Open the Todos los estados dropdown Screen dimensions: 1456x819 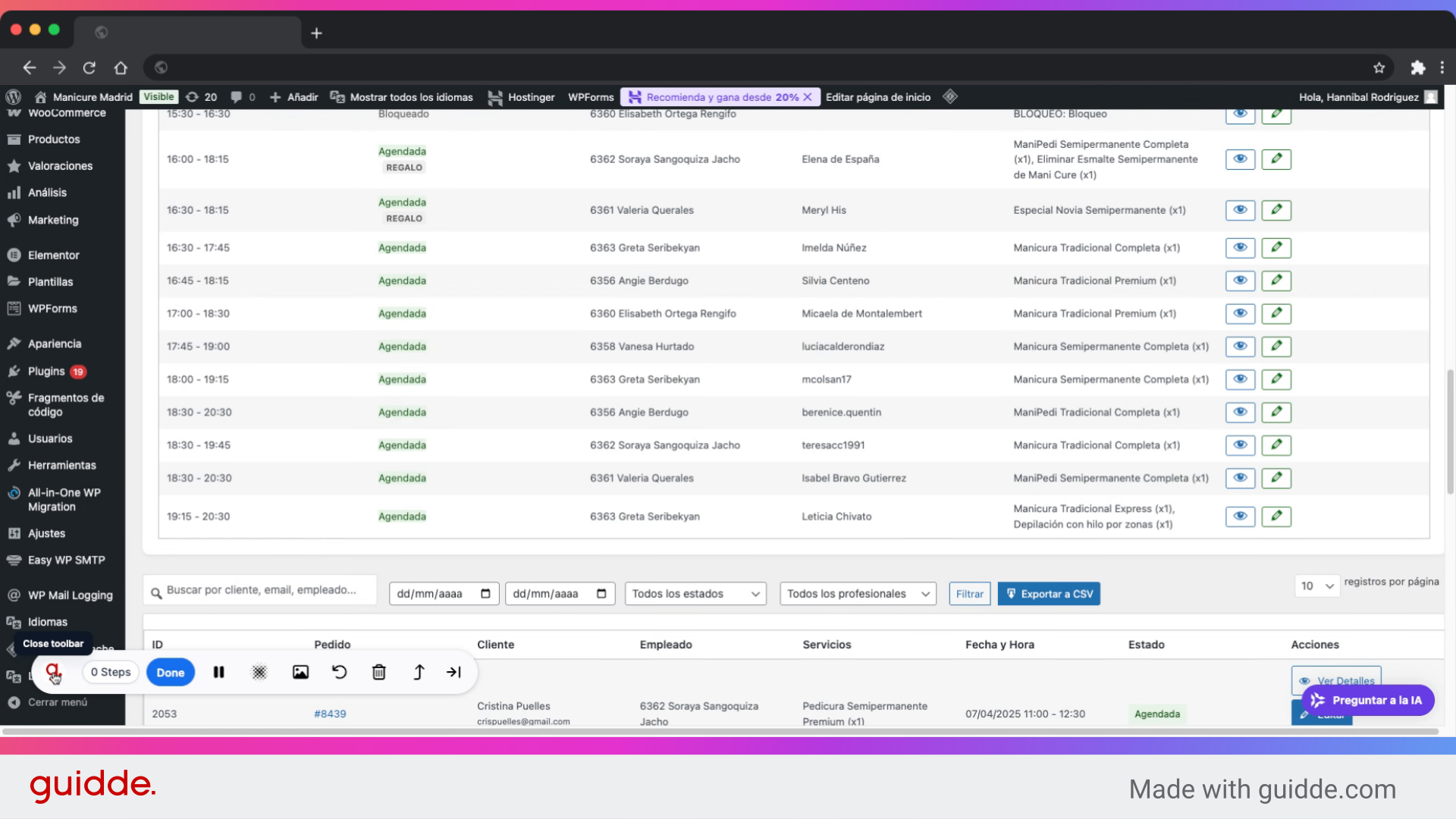tap(695, 594)
